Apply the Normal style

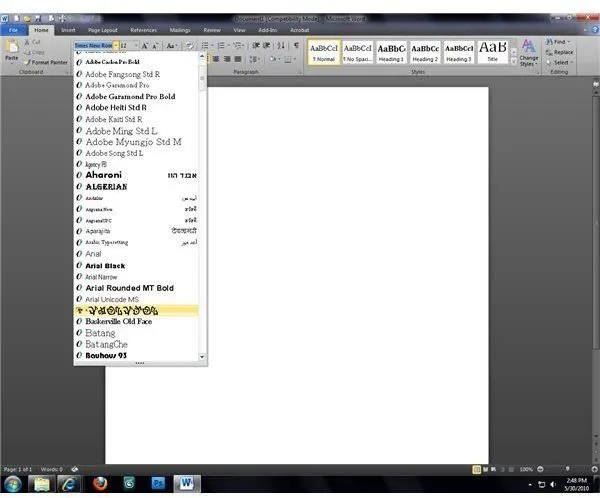324,52
